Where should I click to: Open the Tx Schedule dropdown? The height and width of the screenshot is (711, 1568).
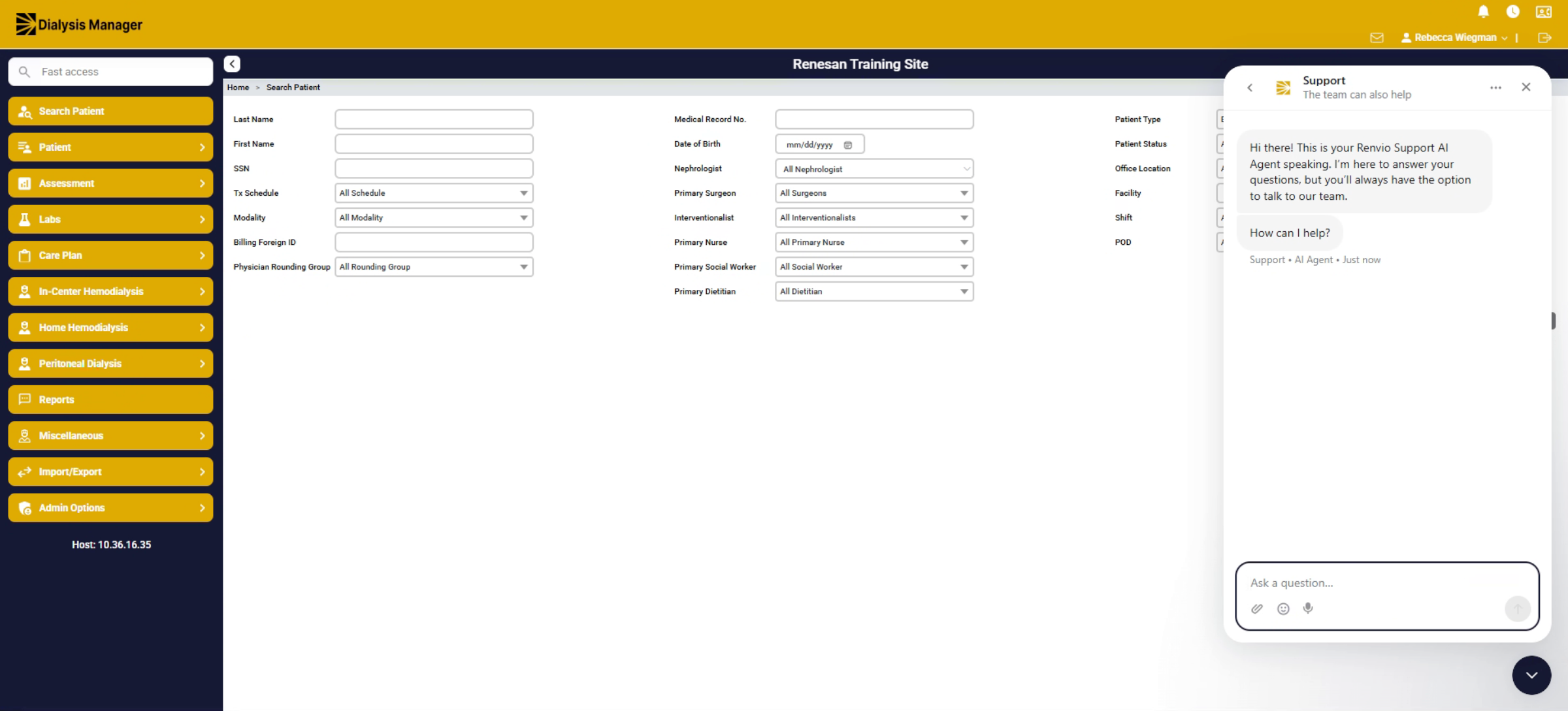pyautogui.click(x=434, y=193)
